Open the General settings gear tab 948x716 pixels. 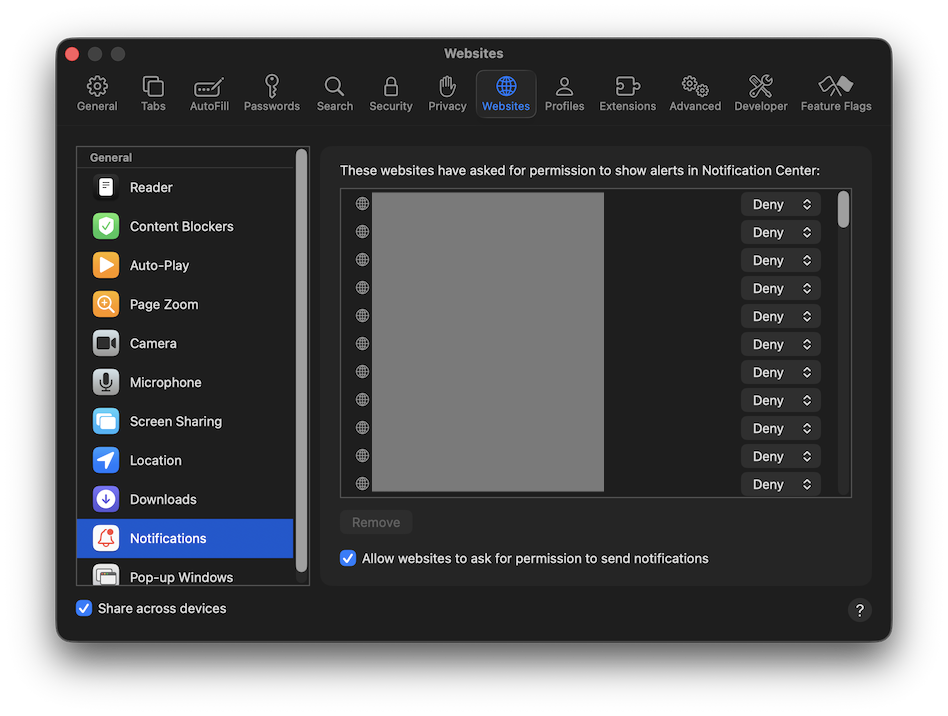coord(97,94)
